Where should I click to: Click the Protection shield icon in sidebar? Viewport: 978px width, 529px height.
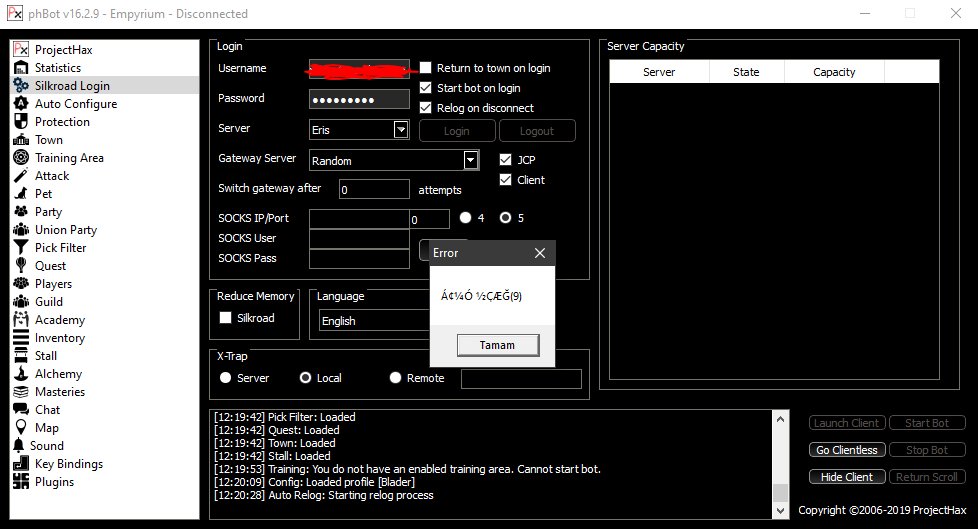tap(21, 122)
